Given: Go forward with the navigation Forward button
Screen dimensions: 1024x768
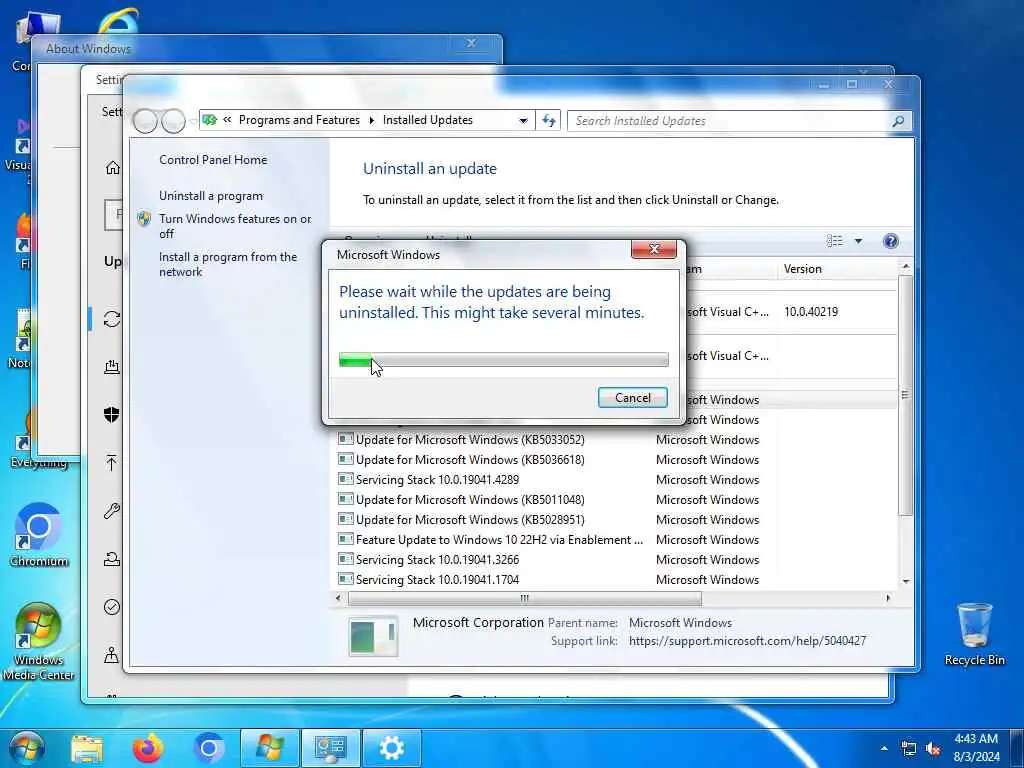Looking at the screenshot, I should (173, 121).
